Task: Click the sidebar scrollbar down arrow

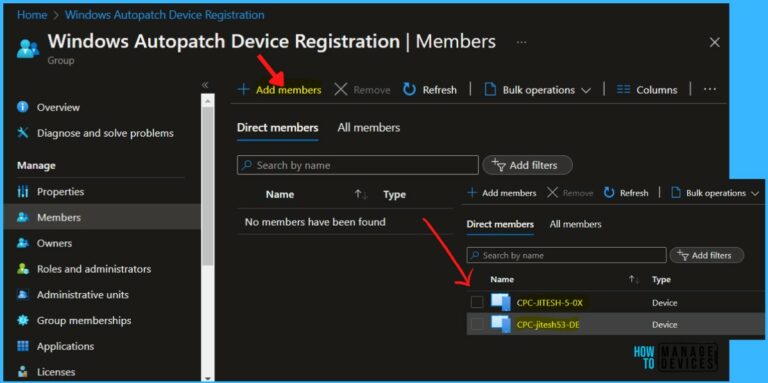Action: 208,378
